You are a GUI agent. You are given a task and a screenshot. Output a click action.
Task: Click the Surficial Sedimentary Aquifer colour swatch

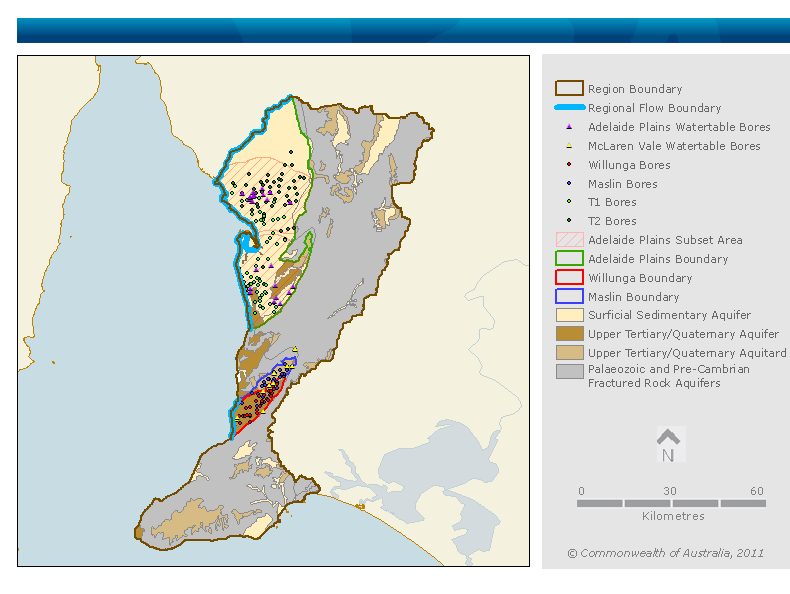pos(569,315)
